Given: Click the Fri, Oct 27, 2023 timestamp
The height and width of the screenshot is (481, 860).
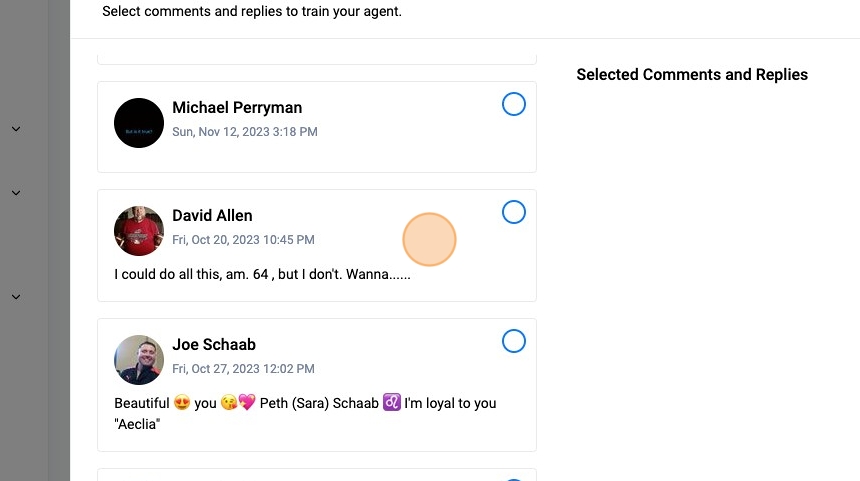Looking at the screenshot, I should pos(243,369).
